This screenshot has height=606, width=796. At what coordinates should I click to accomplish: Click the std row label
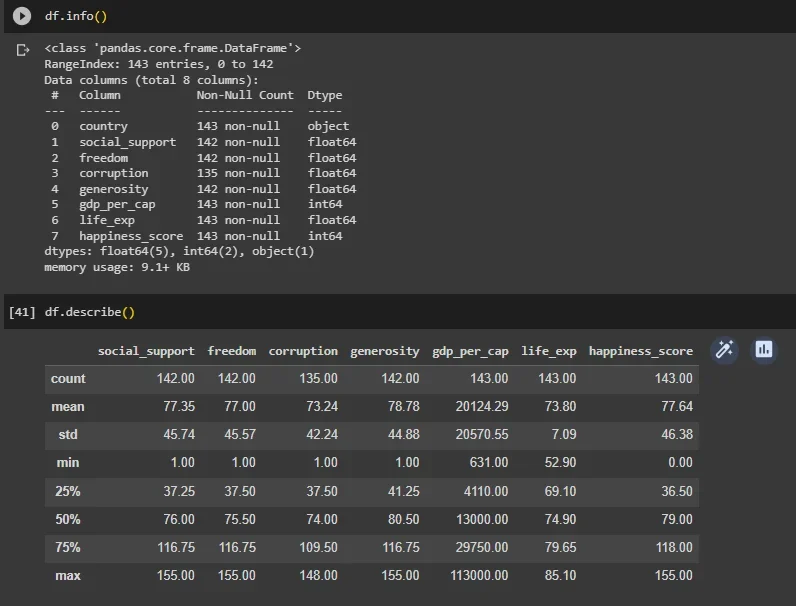[x=68, y=434]
